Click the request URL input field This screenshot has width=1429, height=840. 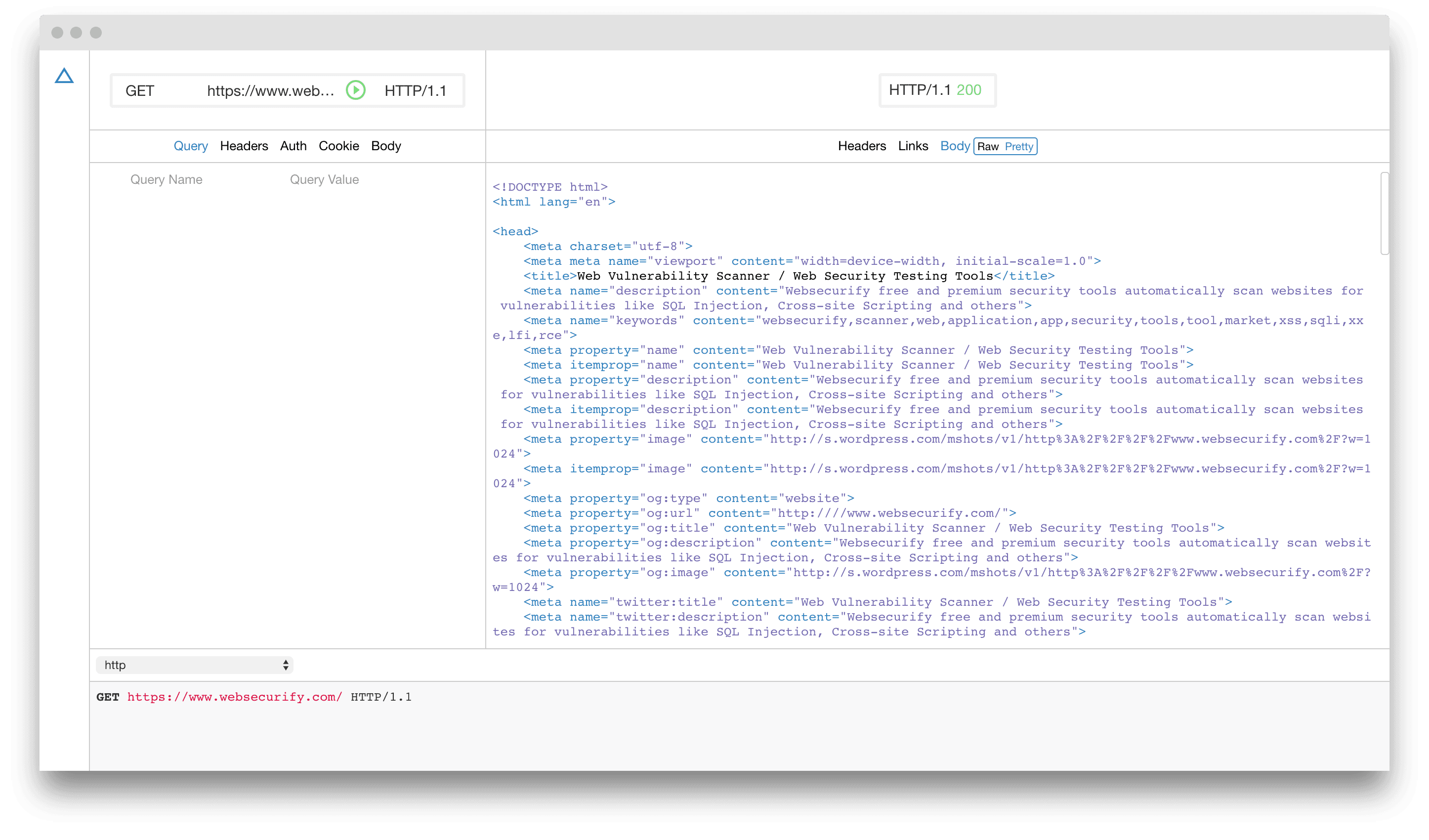coord(270,91)
